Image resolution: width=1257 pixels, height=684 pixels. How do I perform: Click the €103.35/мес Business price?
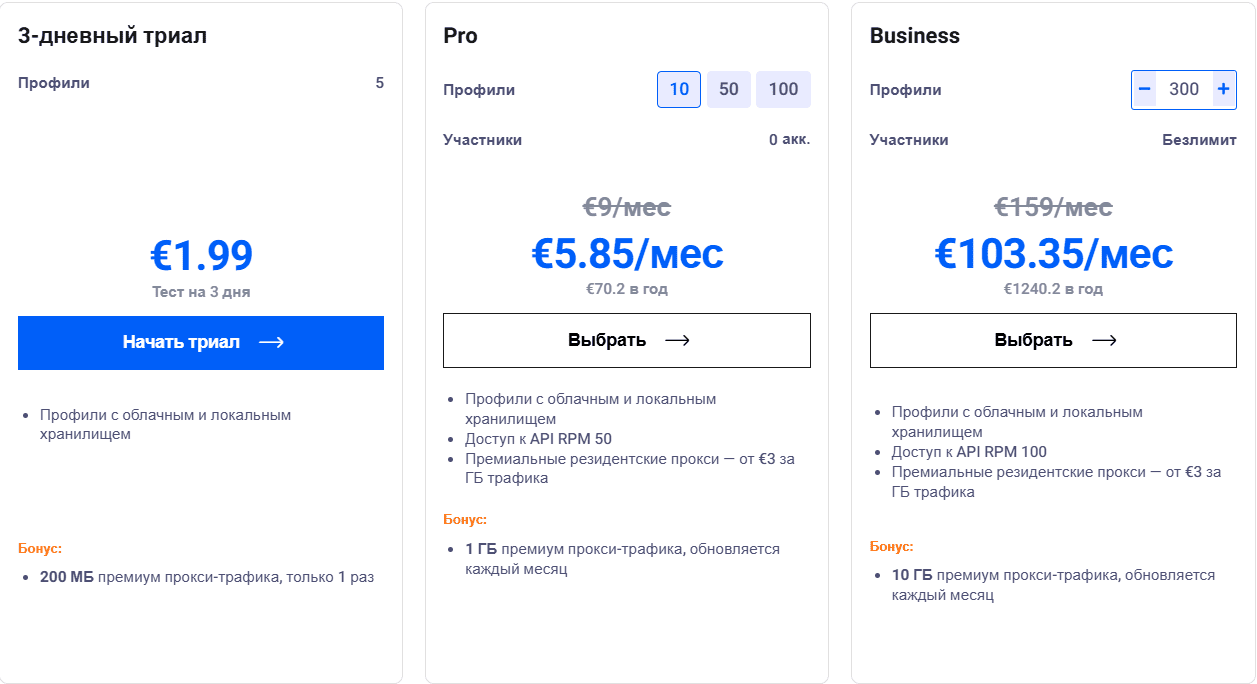coord(1053,253)
